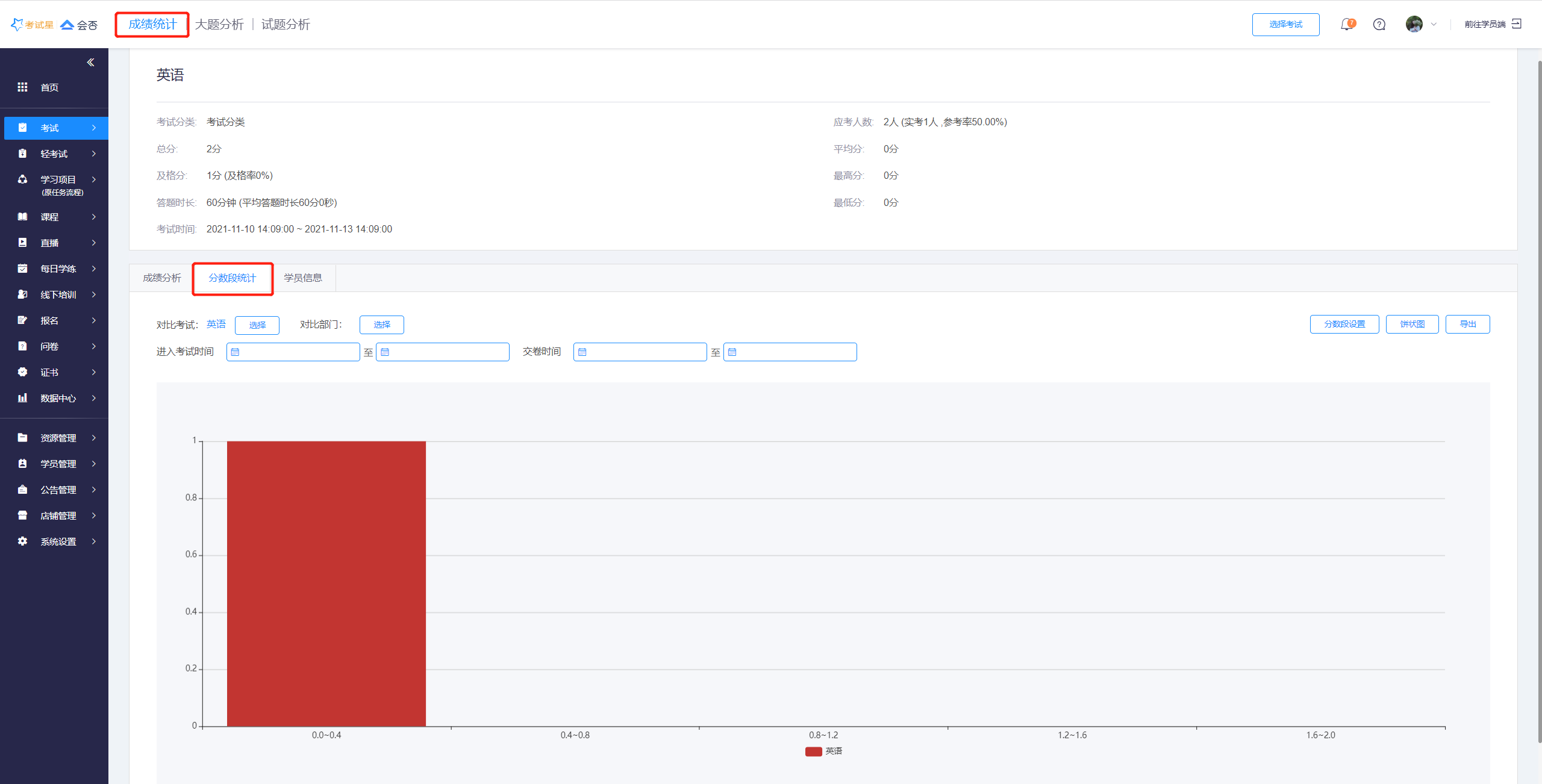Collapse the sidebar with double-chevron icon
The width and height of the screenshot is (1542, 784).
point(90,63)
